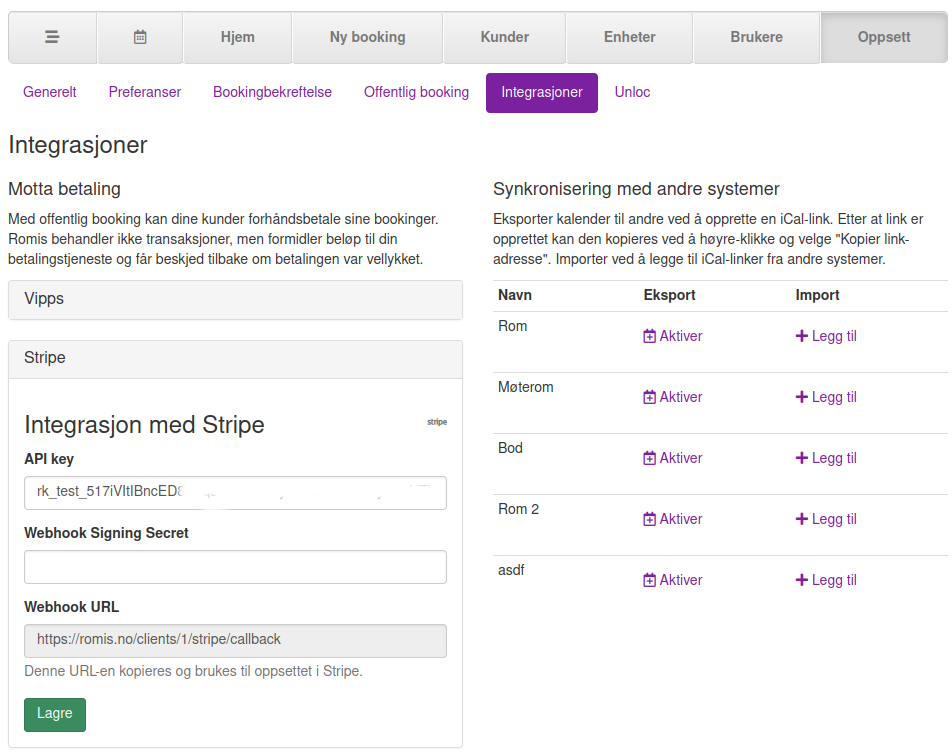Click the Møterom row name

coord(526,387)
